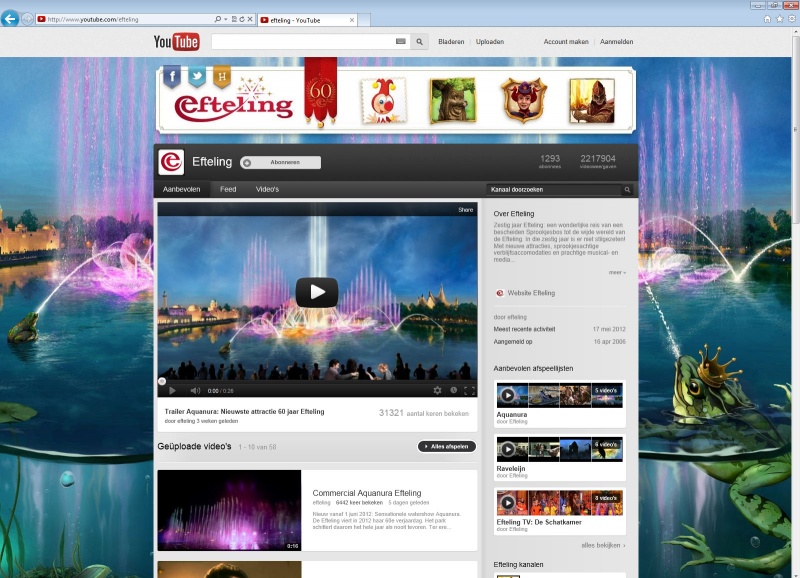The height and width of the screenshot is (578, 800).
Task: Play the Aquanura trailer with center play button
Action: [x=317, y=292]
